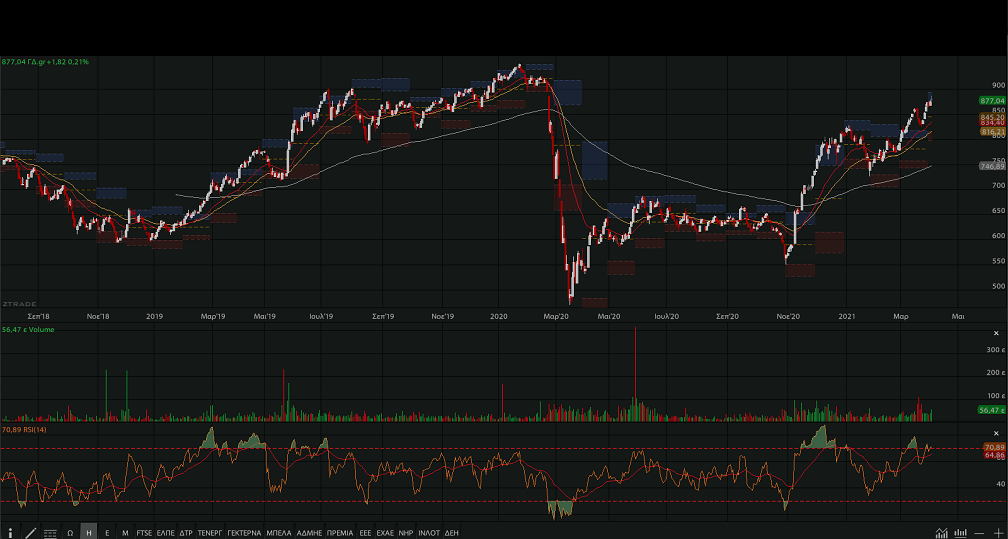Open the chart indicators icon
This screenshot has width=1008, height=539.
(941, 533)
